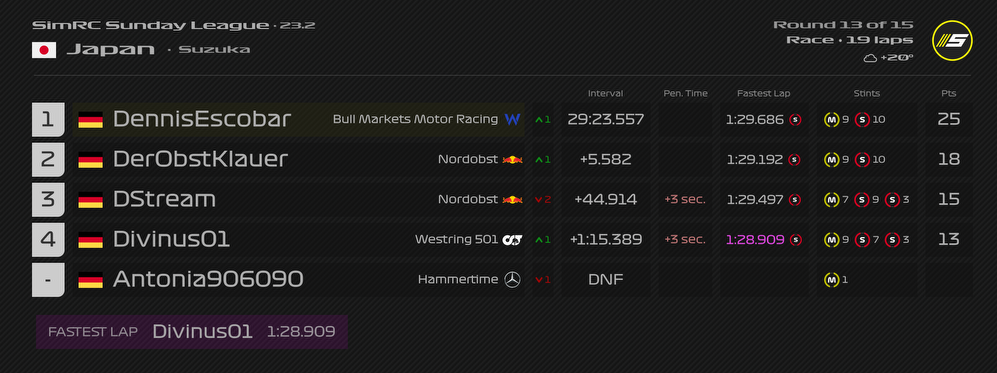Click the Williams logo beside Bull Markets Motor Racing
This screenshot has width=997, height=373.
(512, 119)
